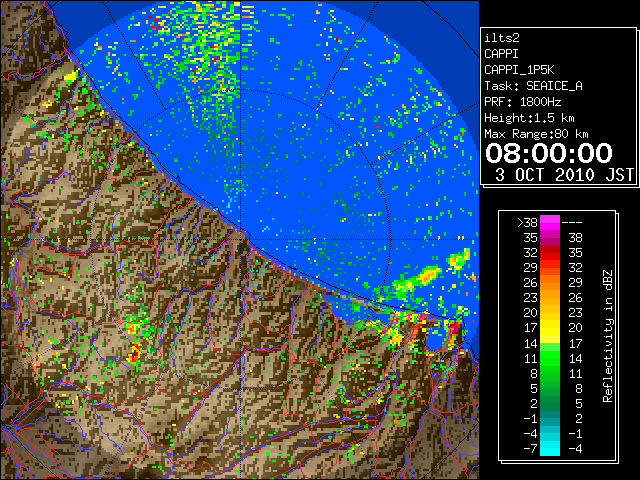Pick the cyan -7 to -4 dBZ swatch
The image size is (640, 480).
pyautogui.click(x=550, y=448)
